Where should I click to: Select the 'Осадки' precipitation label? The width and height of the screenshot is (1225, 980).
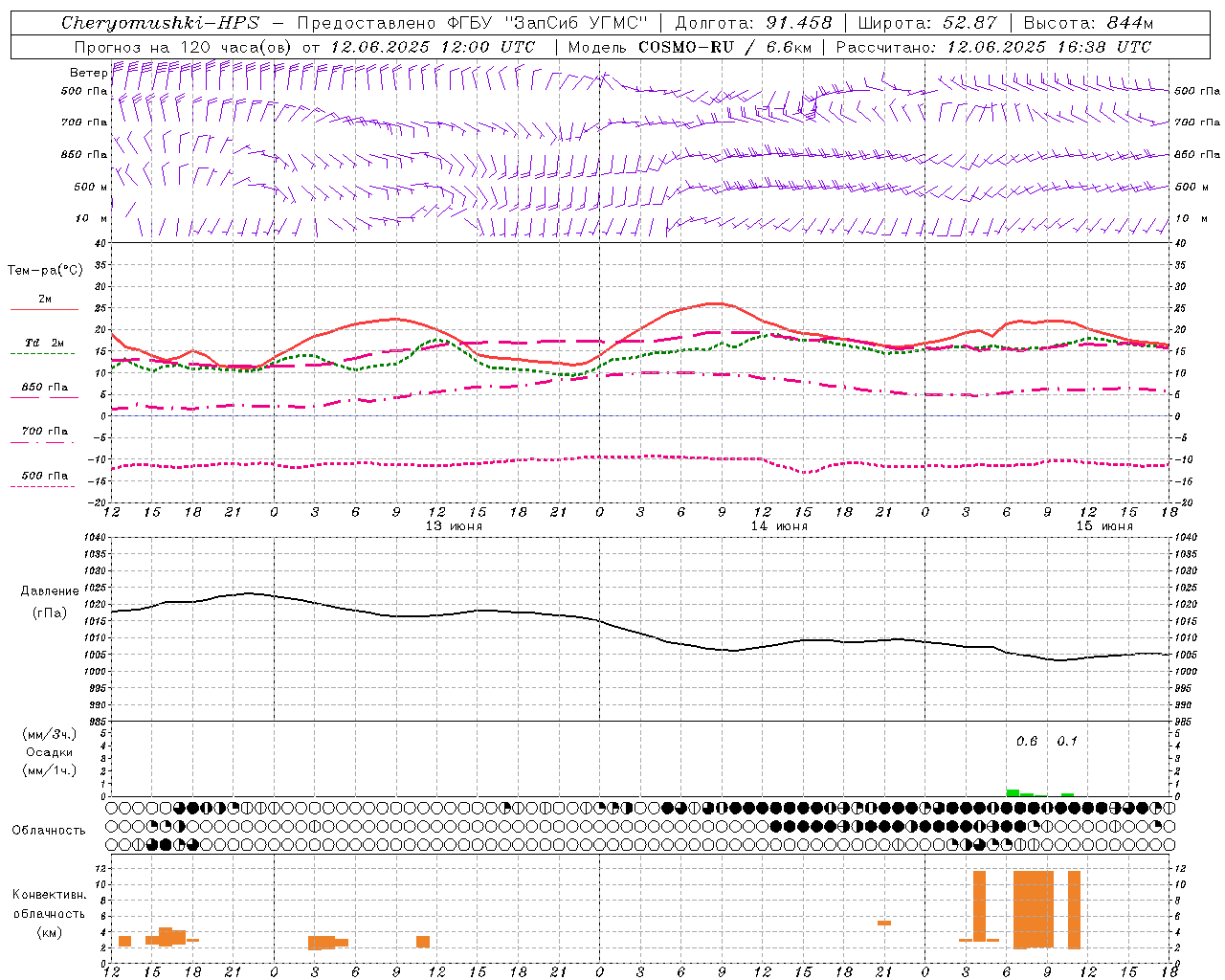(x=50, y=752)
